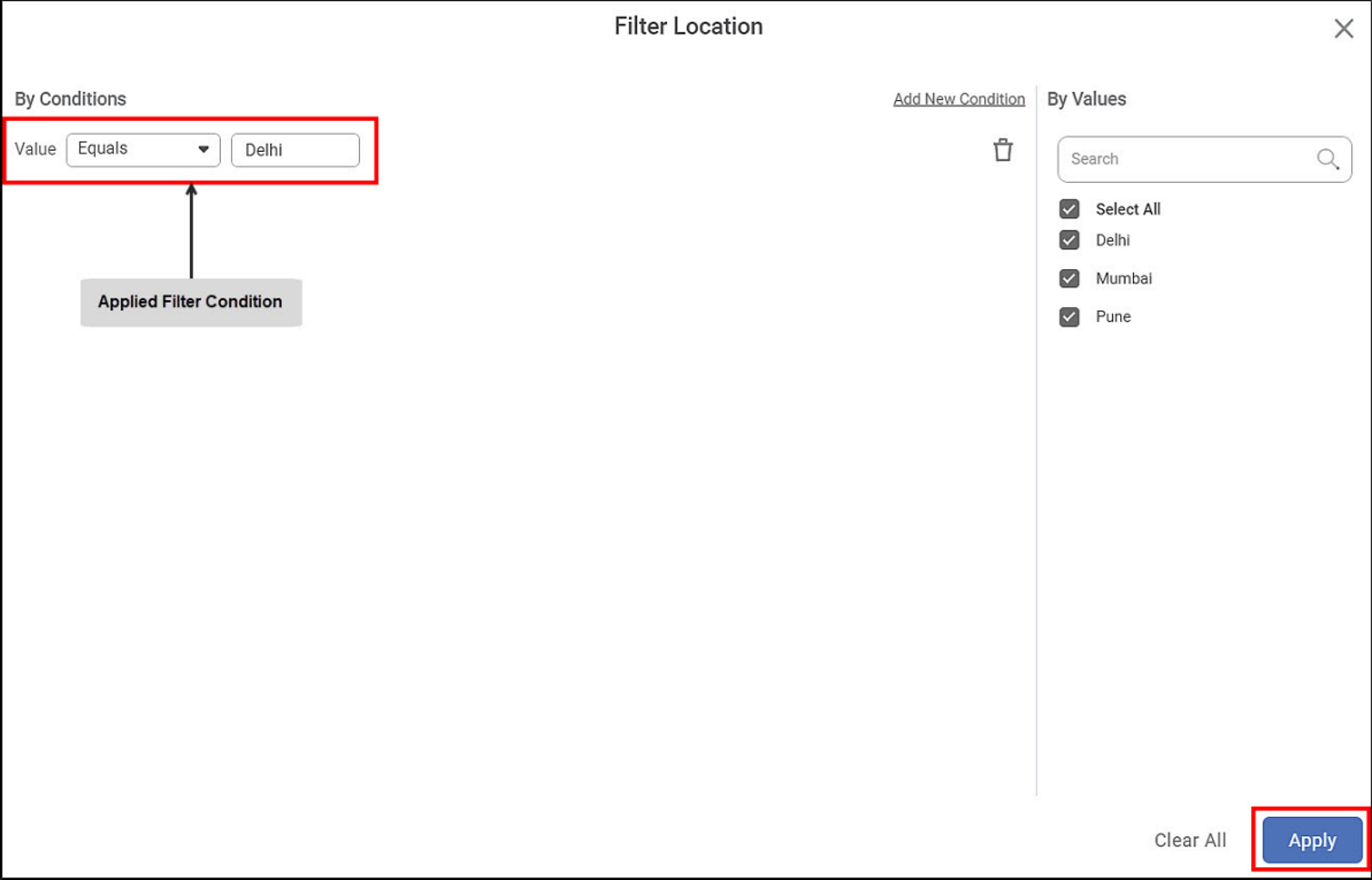Viewport: 1372px width, 880px height.
Task: Apply the filter with the Apply button
Action: (x=1312, y=839)
